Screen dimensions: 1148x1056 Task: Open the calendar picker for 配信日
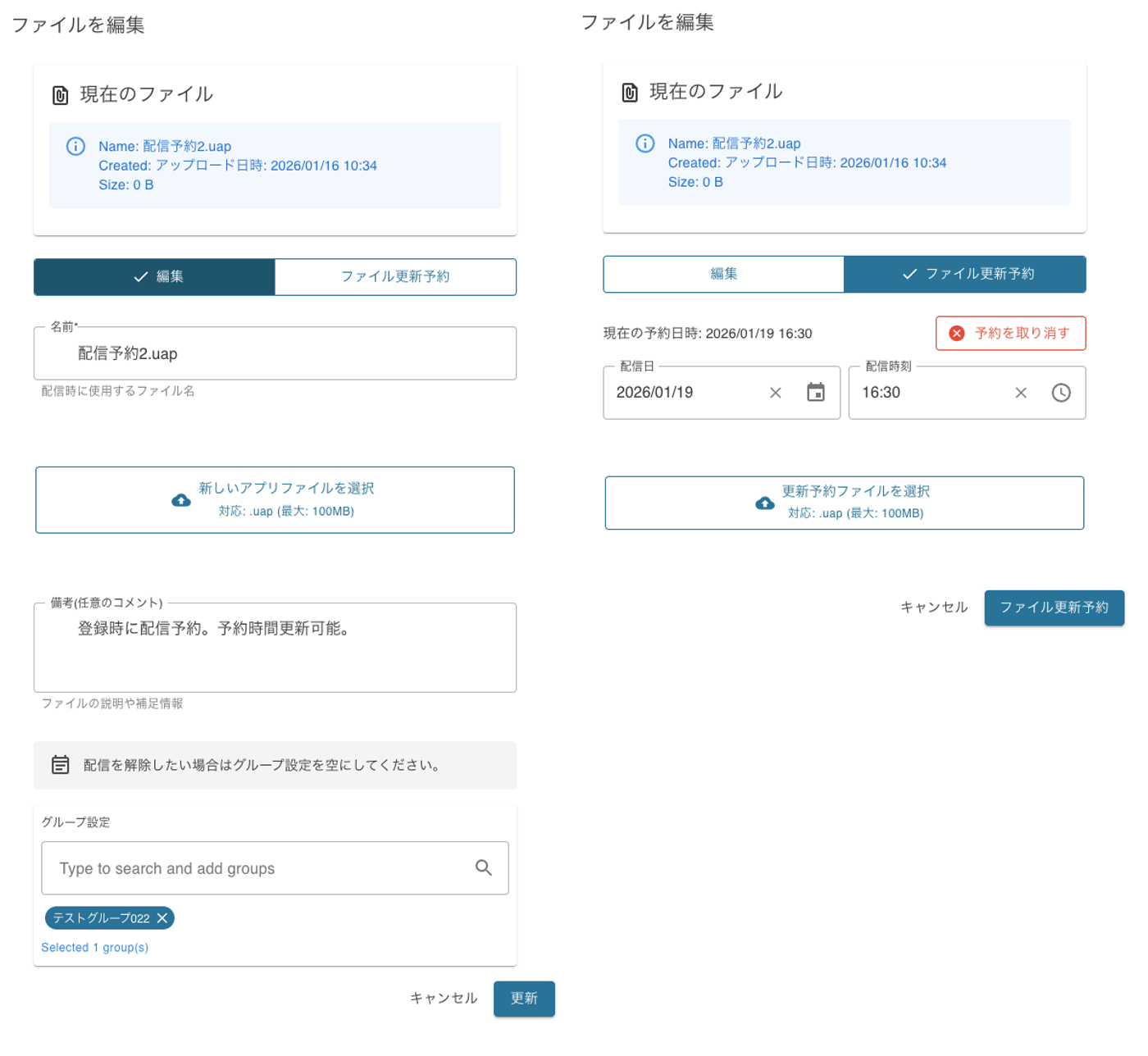(815, 393)
